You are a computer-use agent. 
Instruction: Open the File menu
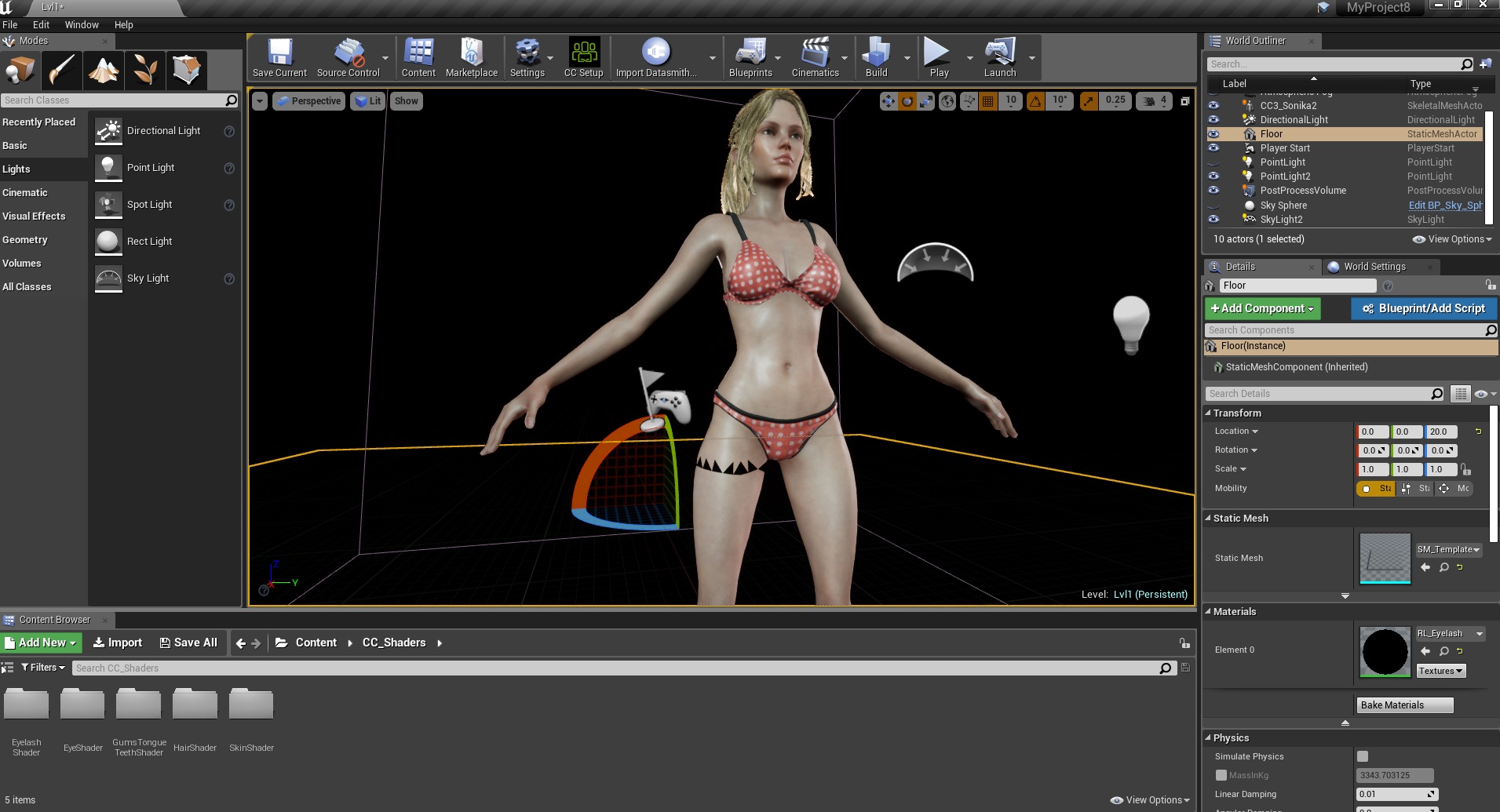click(10, 24)
